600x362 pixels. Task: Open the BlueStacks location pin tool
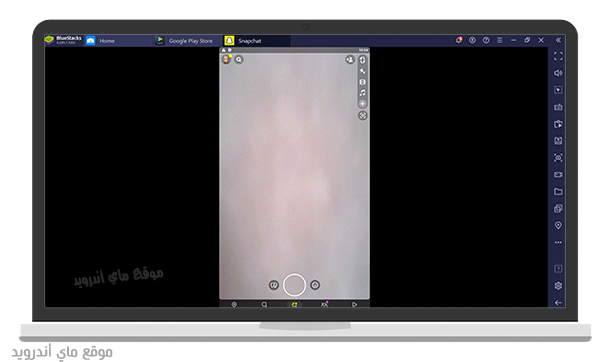[x=558, y=225]
